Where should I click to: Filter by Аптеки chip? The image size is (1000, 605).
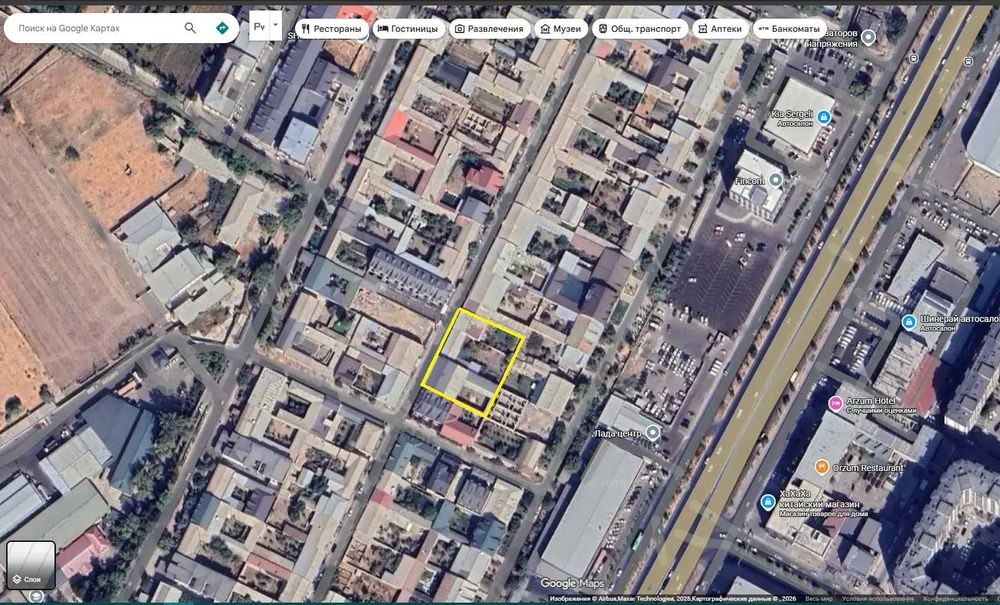point(720,29)
